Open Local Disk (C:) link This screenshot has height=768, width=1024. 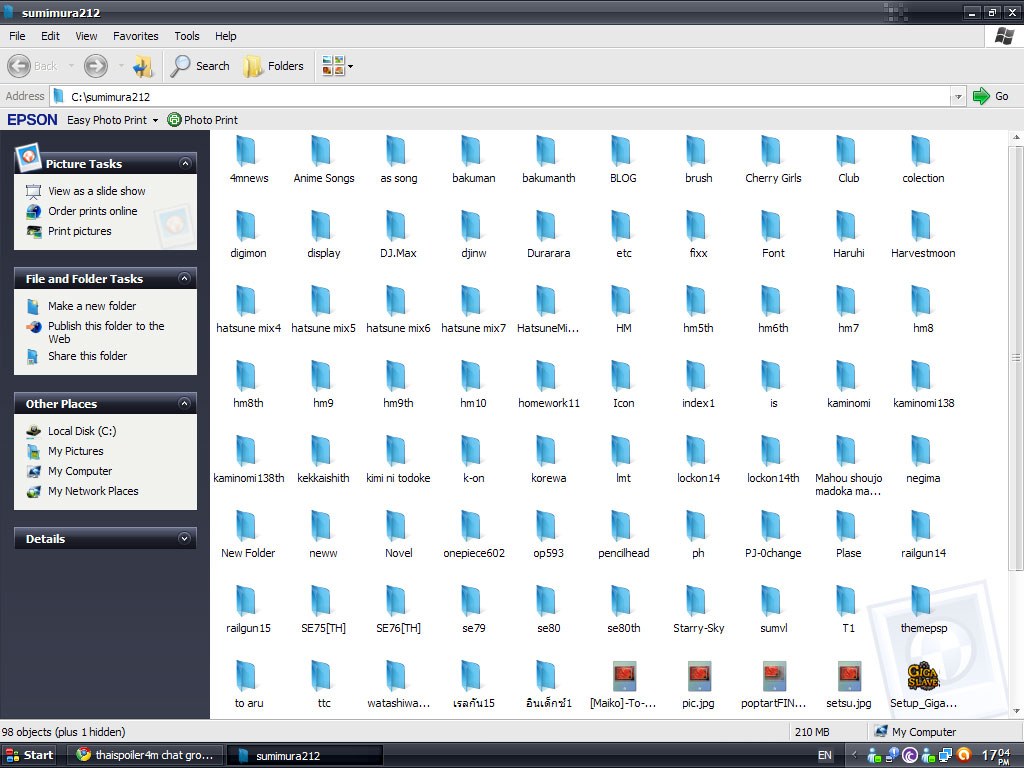82,431
